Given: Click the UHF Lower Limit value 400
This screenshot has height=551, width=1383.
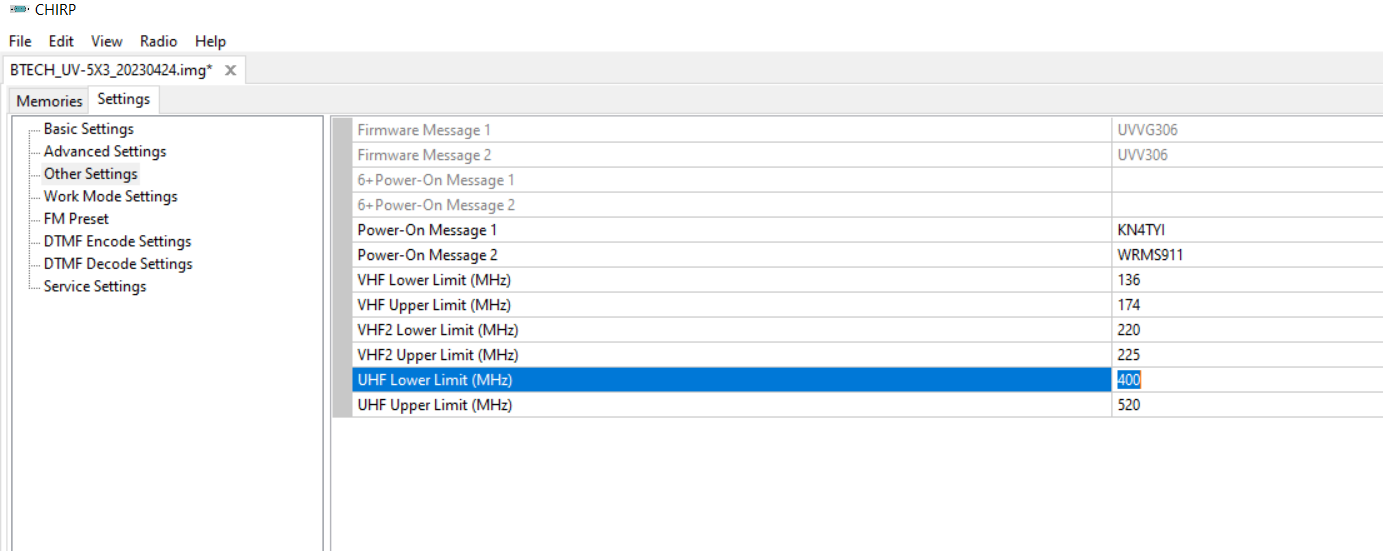Looking at the screenshot, I should pyautogui.click(x=1247, y=380).
